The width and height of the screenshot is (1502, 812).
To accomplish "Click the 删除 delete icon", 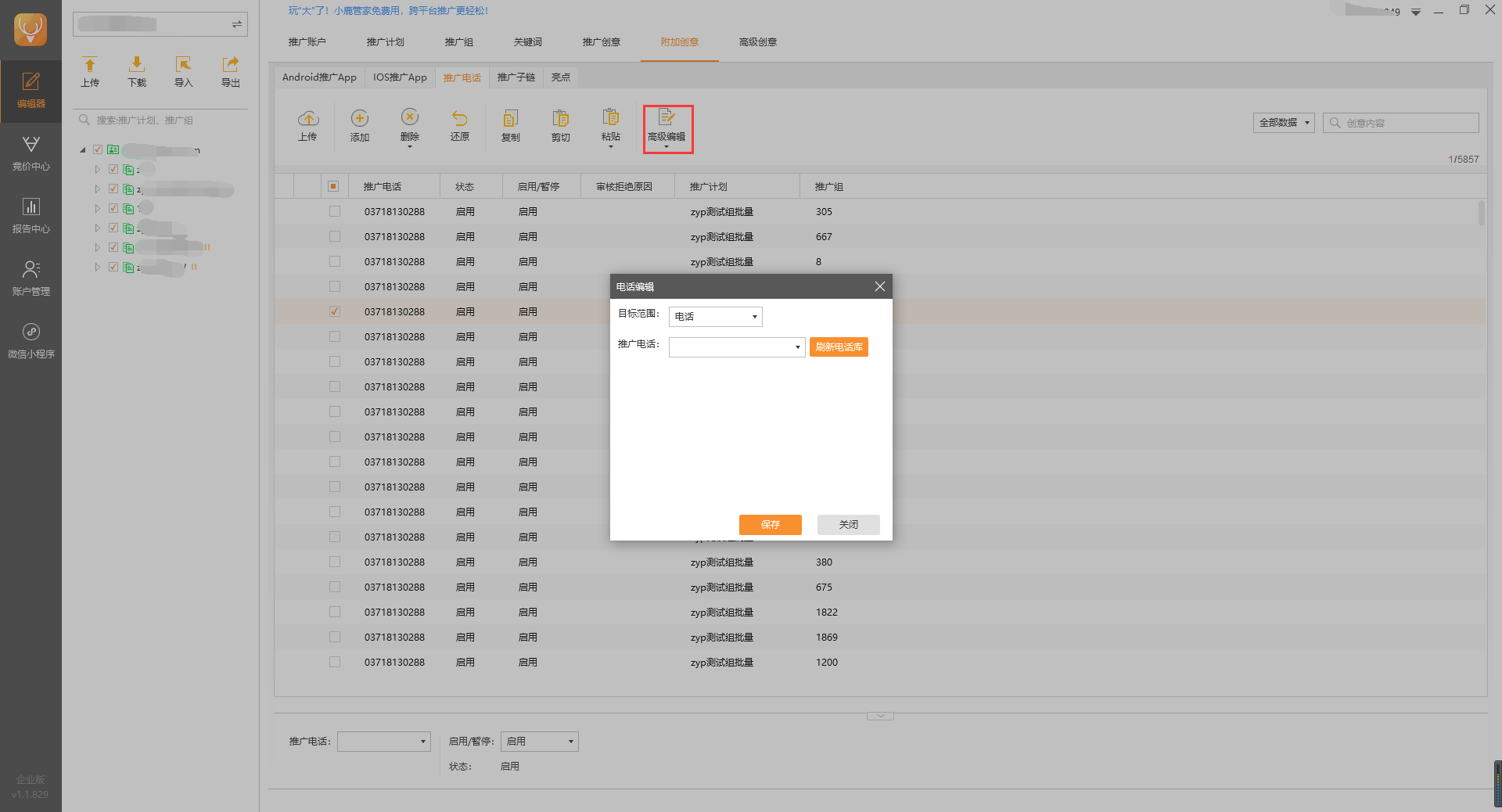I will (x=410, y=125).
